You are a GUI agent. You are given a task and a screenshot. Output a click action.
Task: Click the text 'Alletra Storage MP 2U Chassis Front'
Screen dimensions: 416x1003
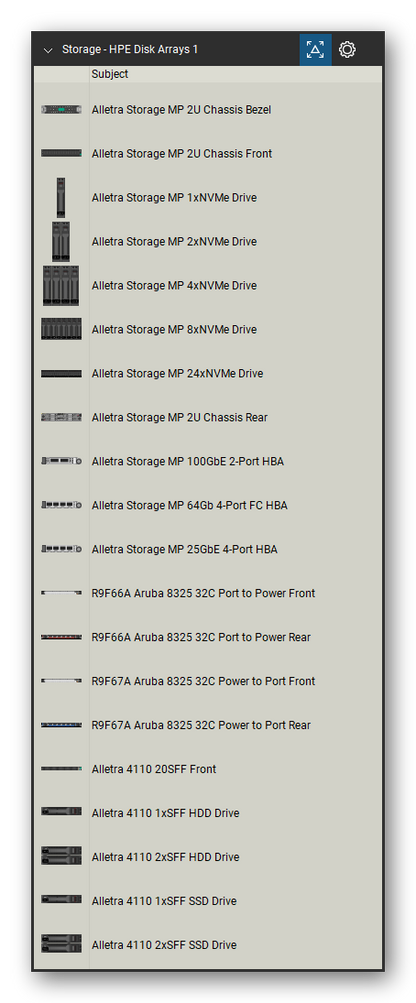point(182,154)
